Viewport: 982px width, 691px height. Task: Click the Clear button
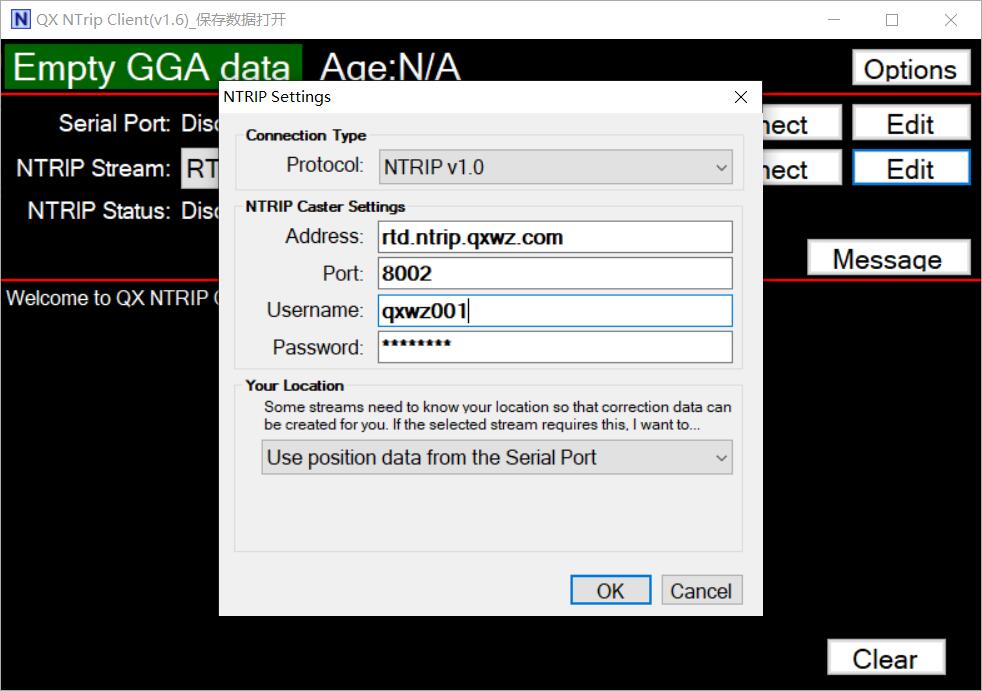[885, 658]
